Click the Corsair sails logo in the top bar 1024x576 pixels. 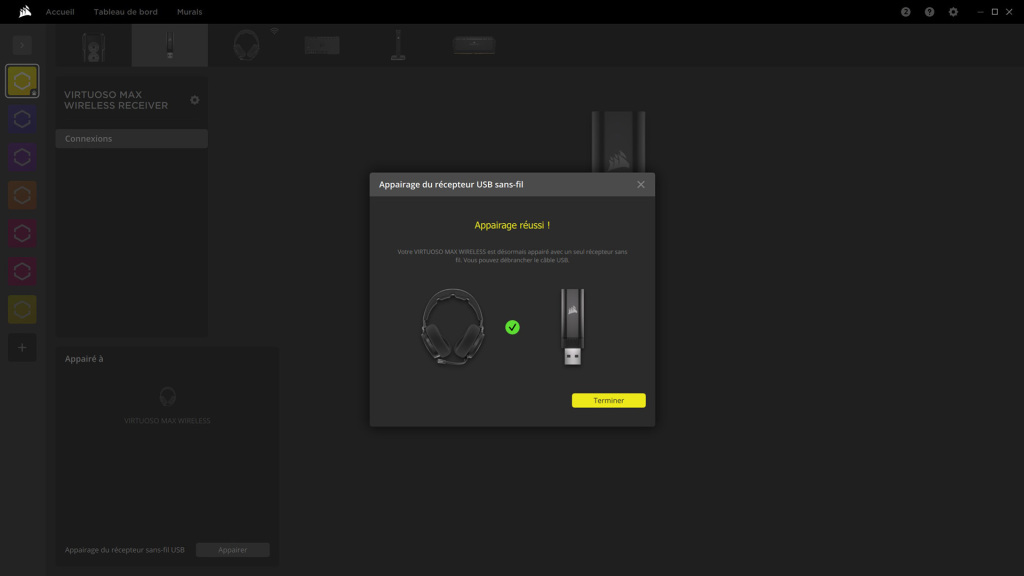click(25, 11)
